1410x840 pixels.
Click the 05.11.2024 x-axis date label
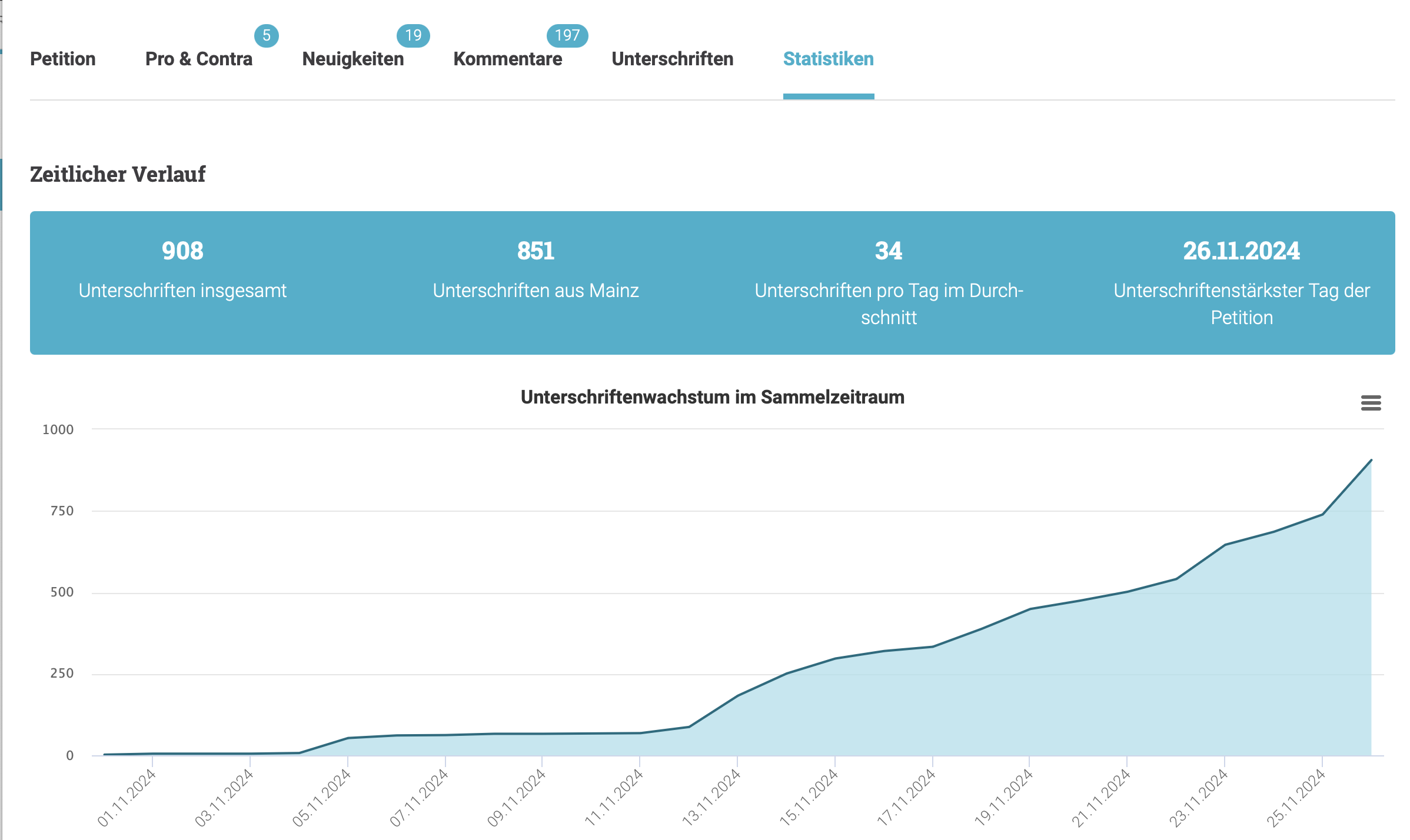[x=321, y=797]
